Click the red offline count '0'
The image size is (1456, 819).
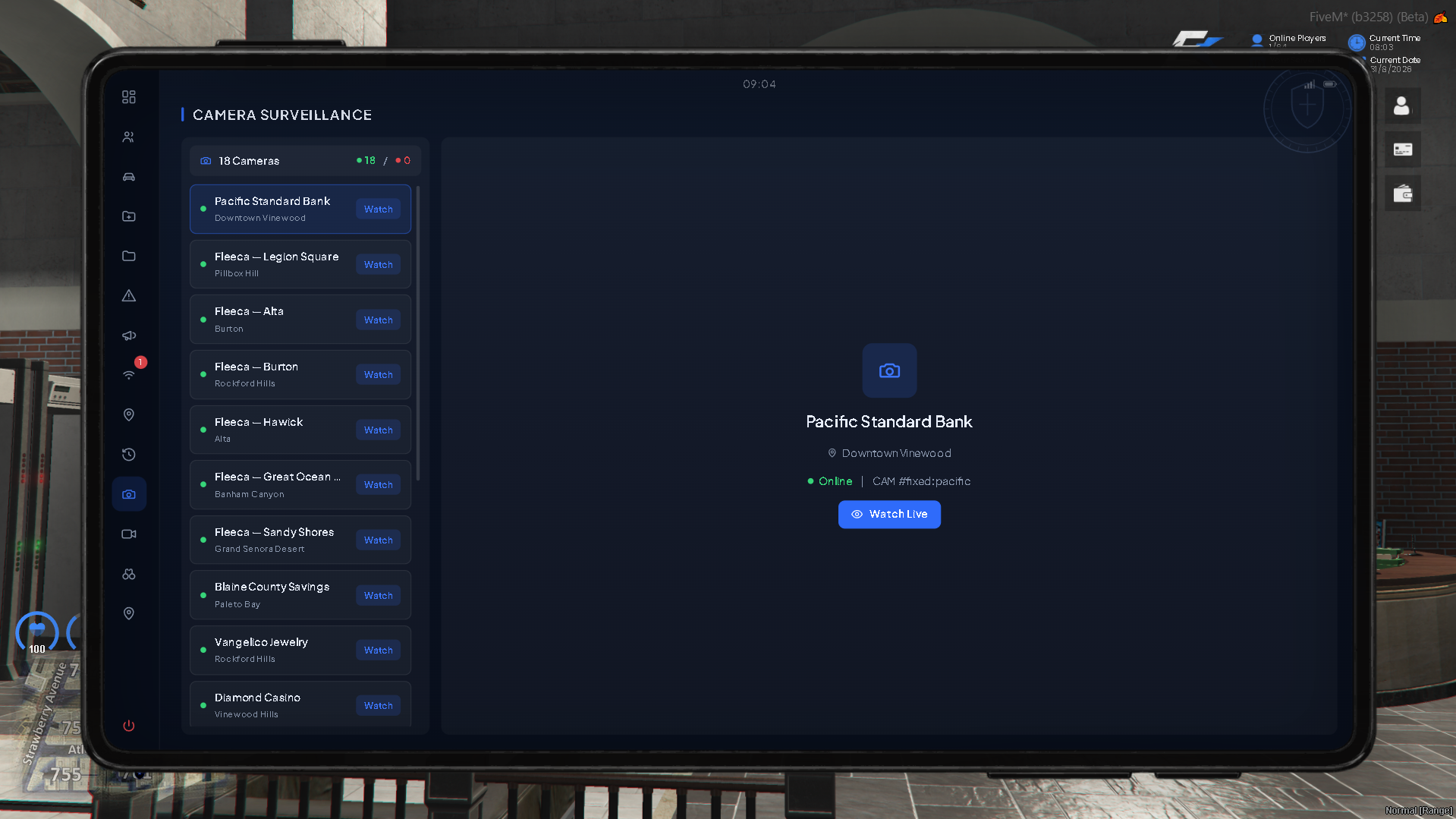tap(407, 160)
